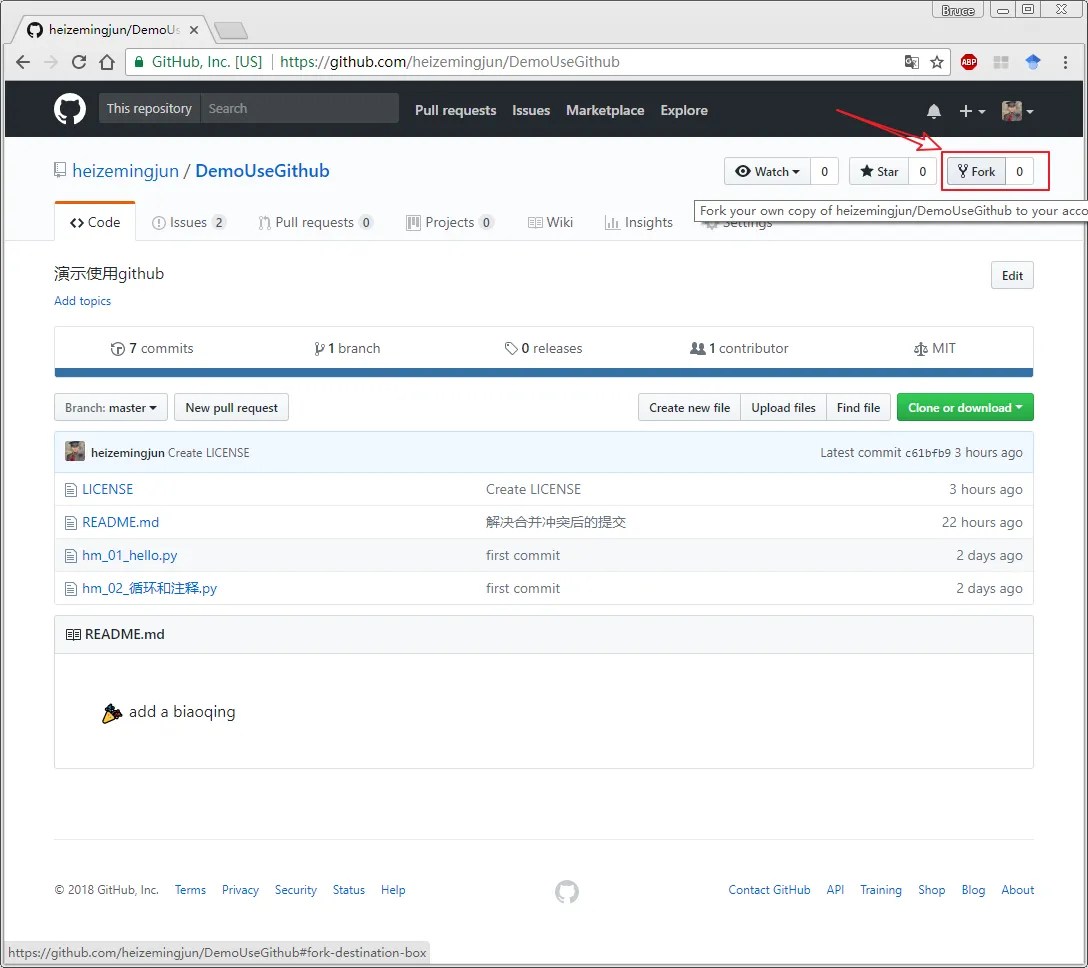Open the plus create-new dropdown in header
The image size is (1088, 968).
click(x=972, y=111)
